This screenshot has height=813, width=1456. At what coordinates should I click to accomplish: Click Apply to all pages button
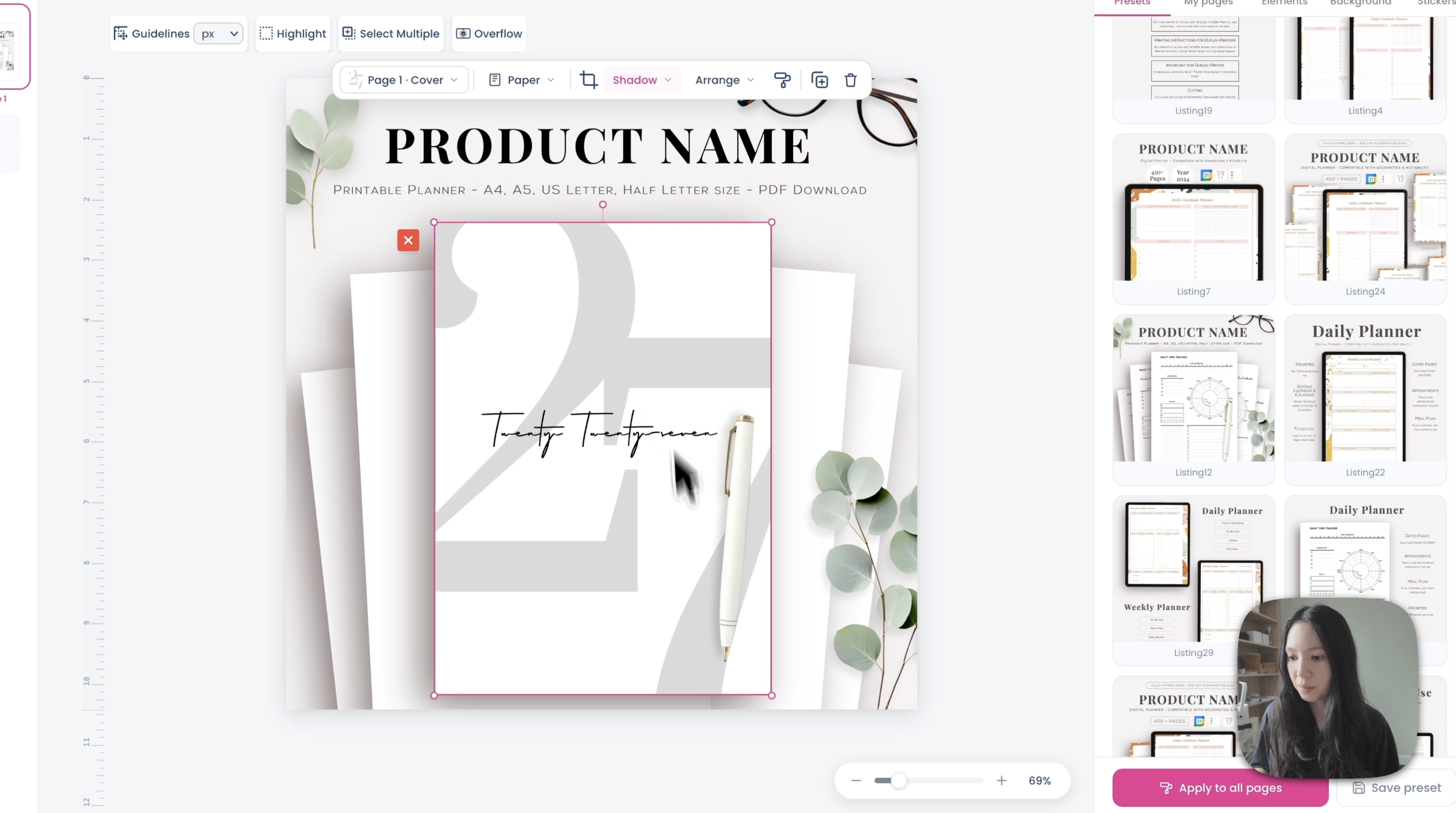pos(1220,788)
